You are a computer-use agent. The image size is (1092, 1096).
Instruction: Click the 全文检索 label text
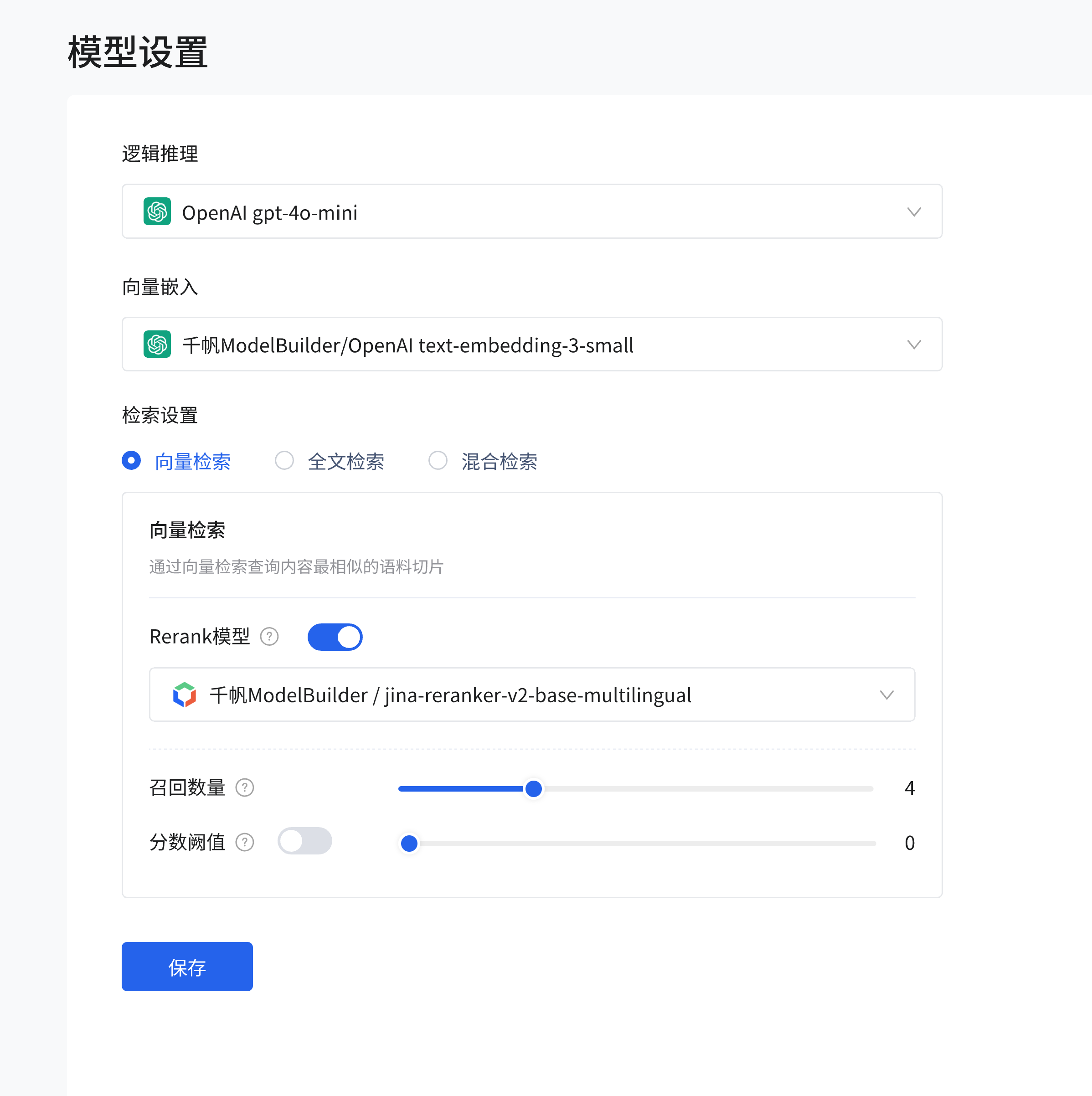345,461
